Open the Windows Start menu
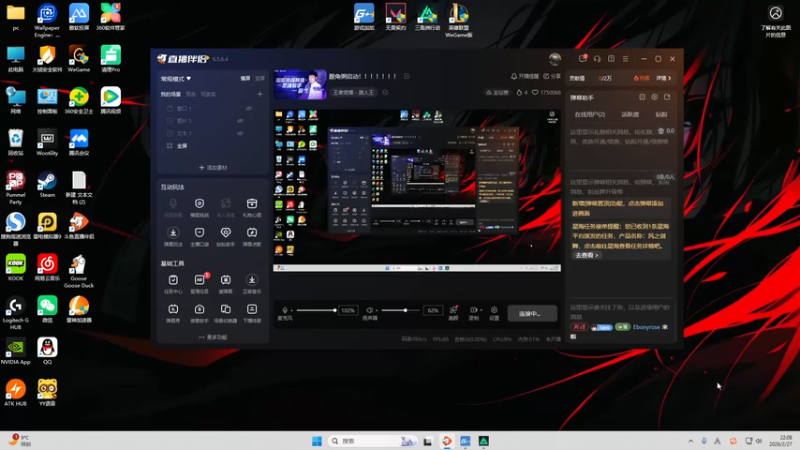This screenshot has height=450, width=800. [317, 441]
